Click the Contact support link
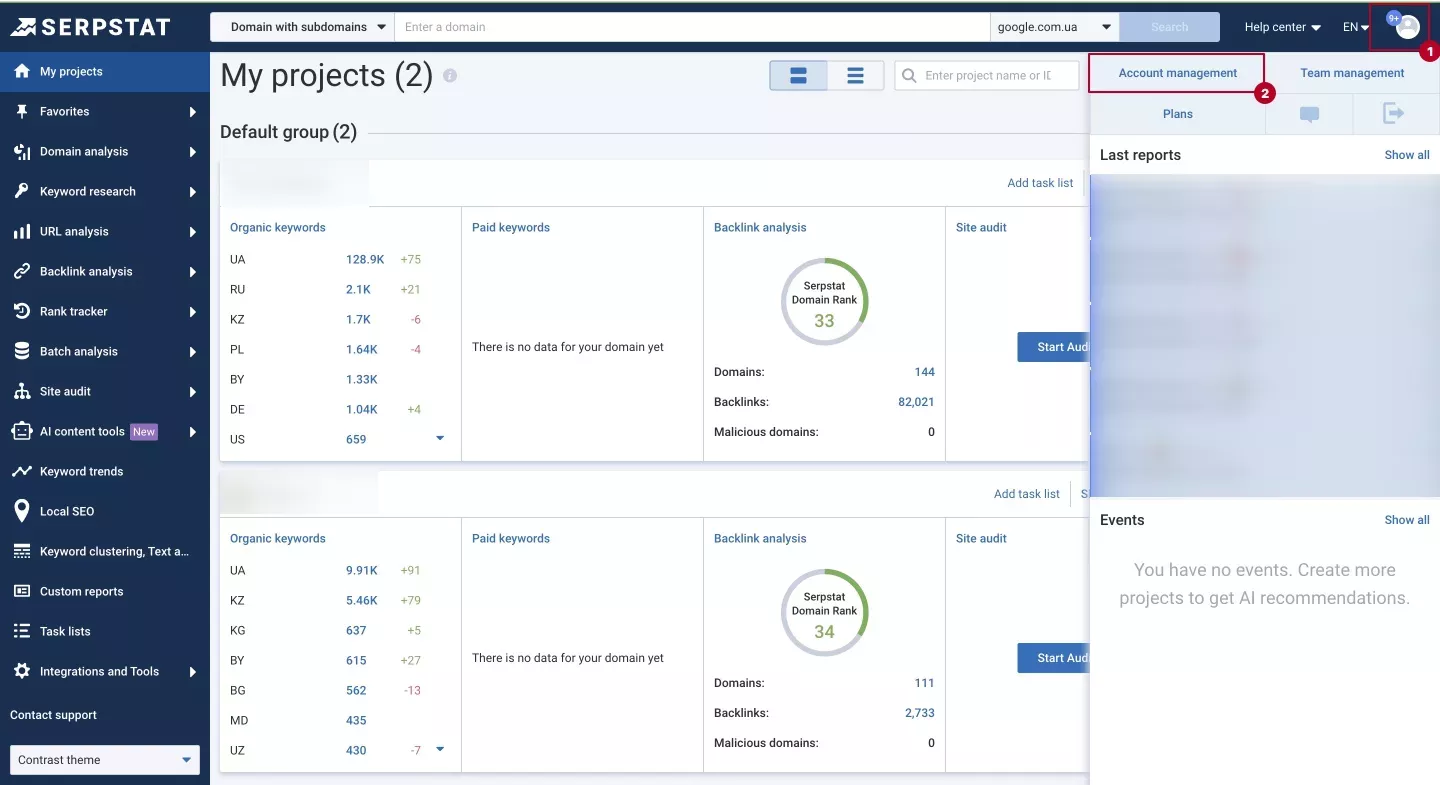 tap(53, 715)
